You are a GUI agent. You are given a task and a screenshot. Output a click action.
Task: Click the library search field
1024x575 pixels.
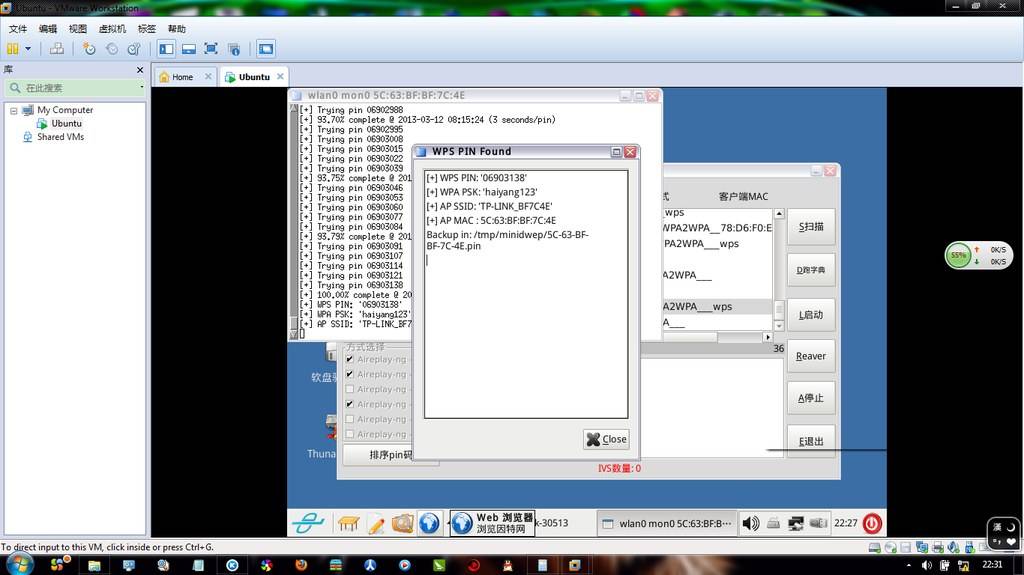coord(73,88)
